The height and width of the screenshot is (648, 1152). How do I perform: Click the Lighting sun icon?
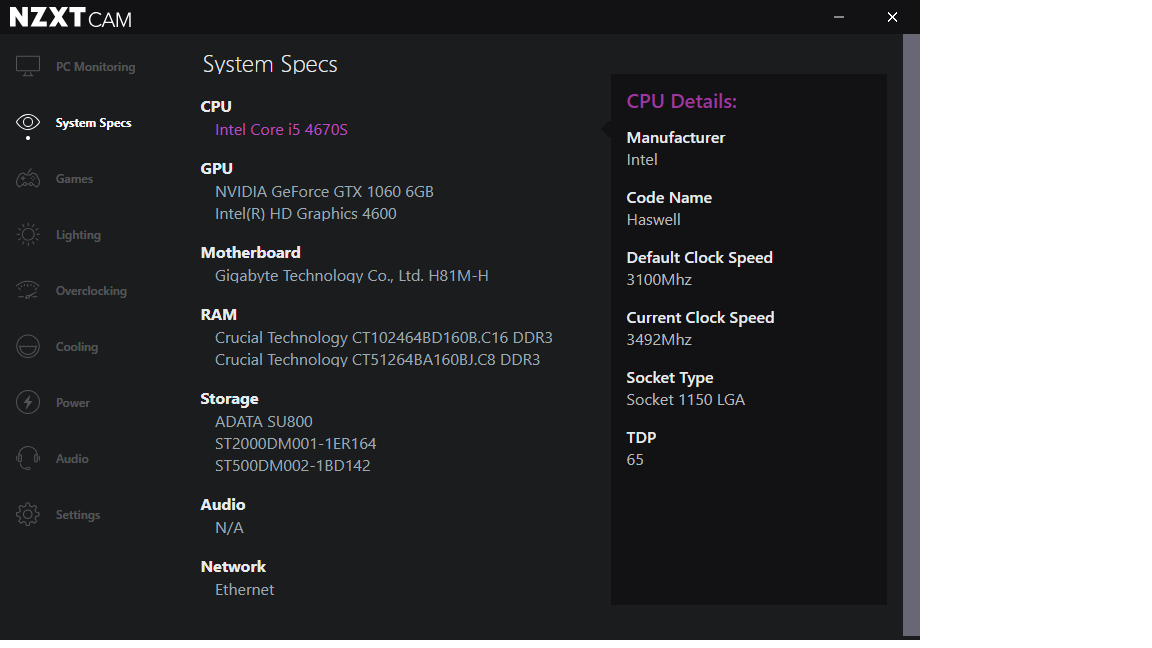pos(28,234)
